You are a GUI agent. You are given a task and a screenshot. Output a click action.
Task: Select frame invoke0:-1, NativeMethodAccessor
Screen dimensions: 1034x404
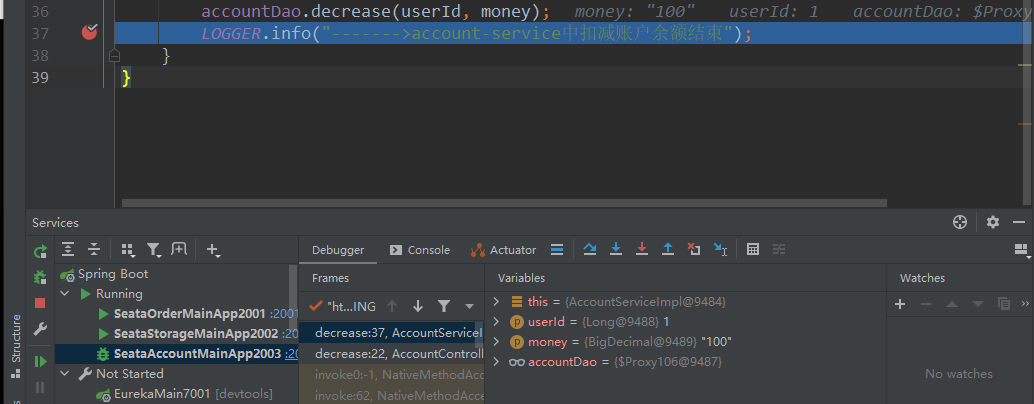[x=391, y=375]
